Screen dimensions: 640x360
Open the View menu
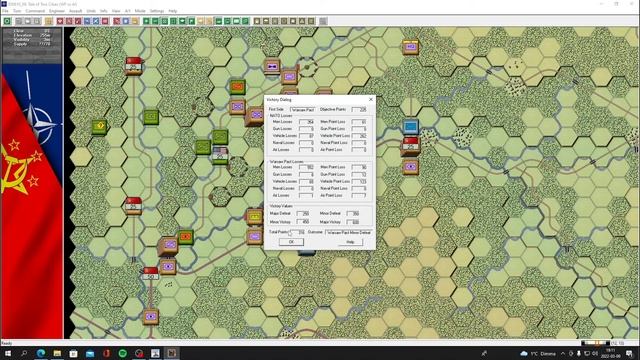coord(116,11)
